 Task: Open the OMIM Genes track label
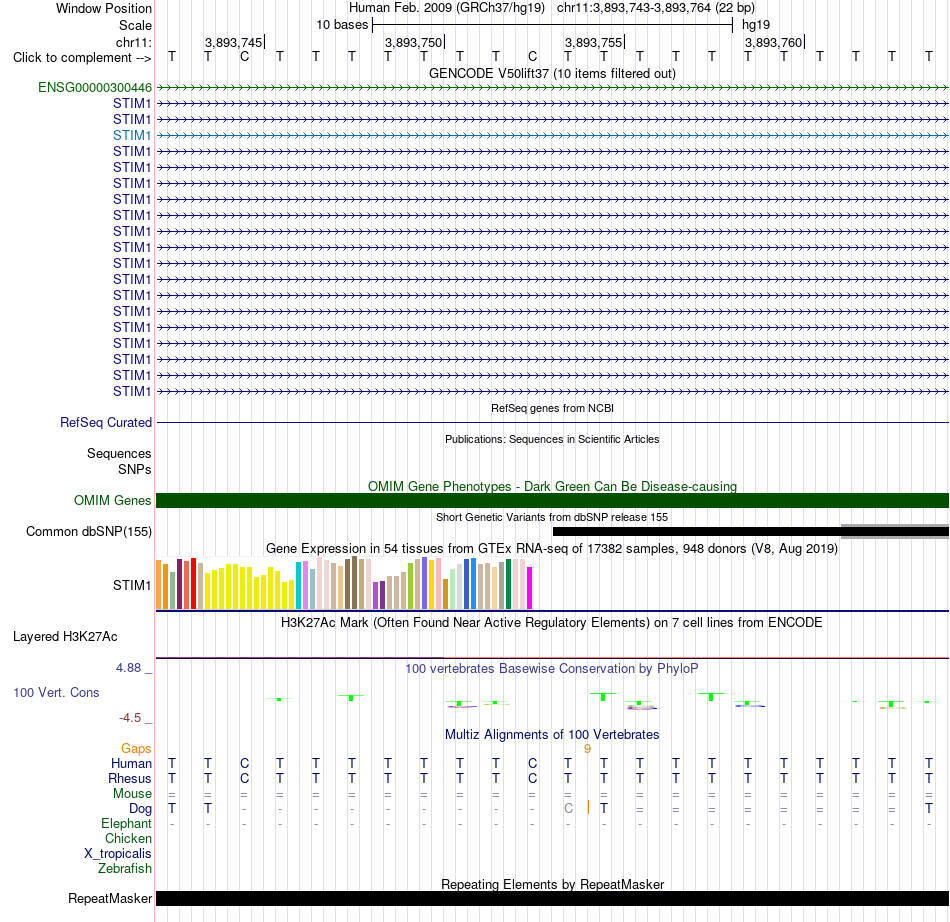coord(113,500)
